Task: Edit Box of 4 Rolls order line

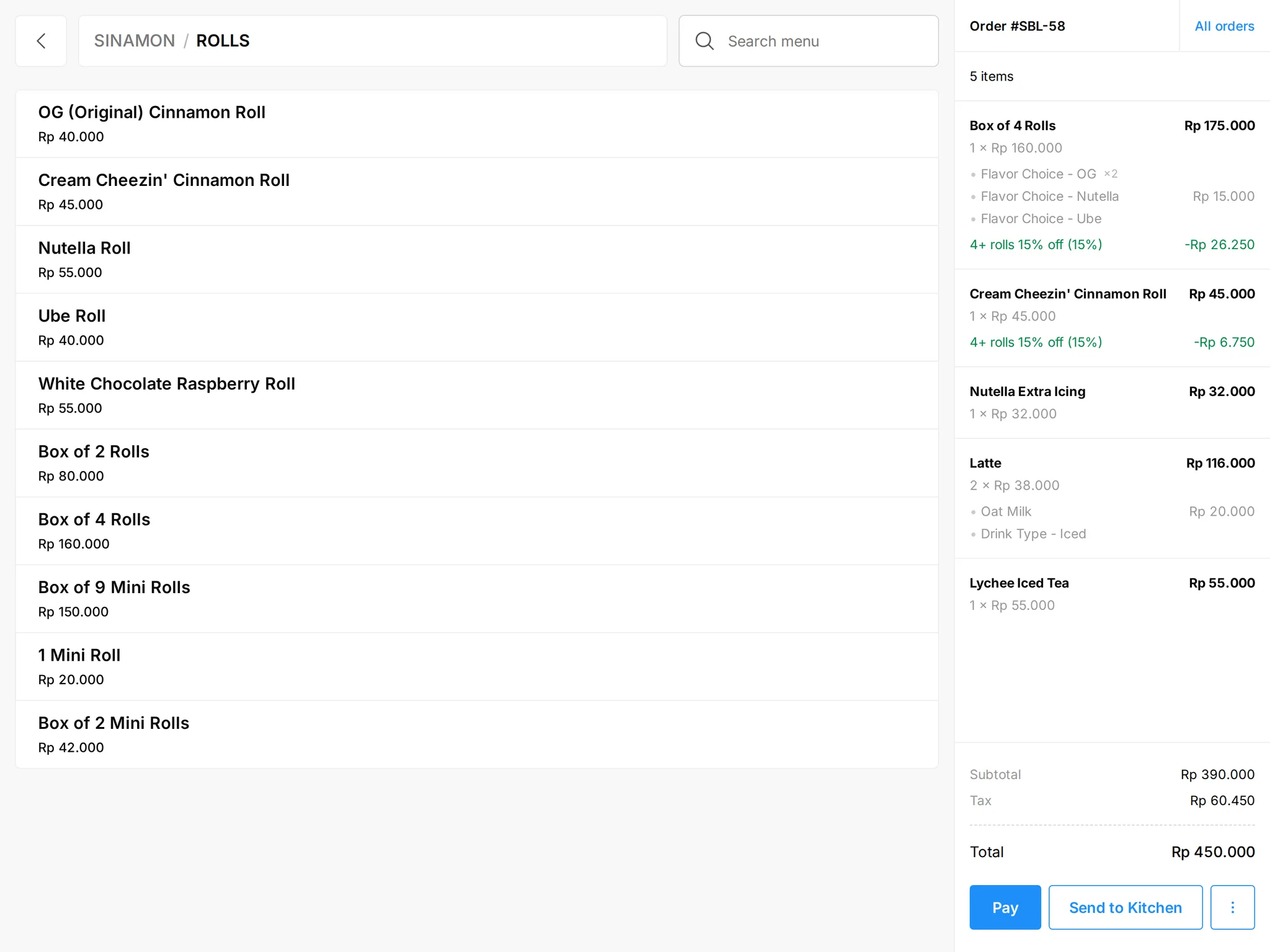Action: (x=1112, y=185)
